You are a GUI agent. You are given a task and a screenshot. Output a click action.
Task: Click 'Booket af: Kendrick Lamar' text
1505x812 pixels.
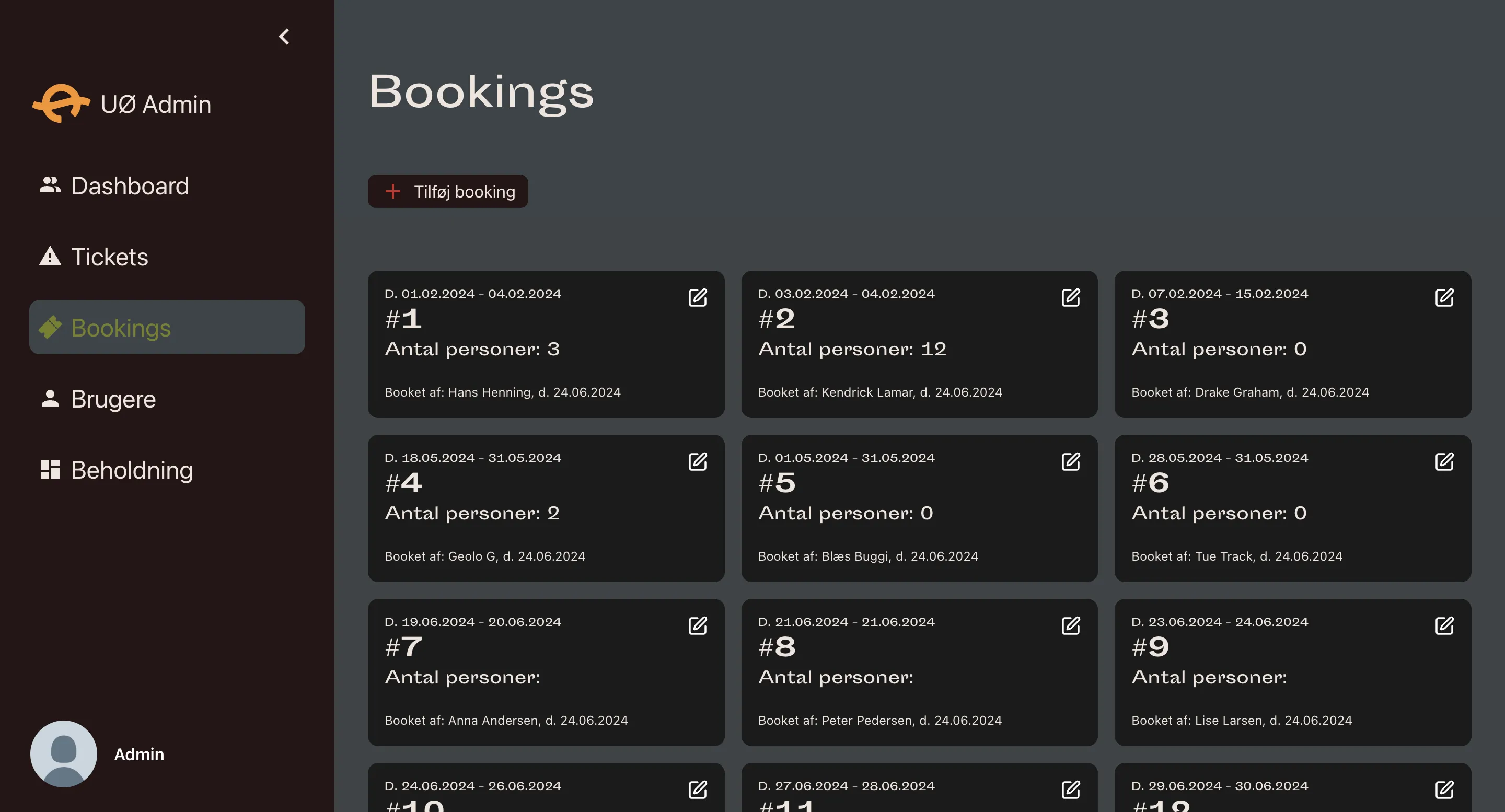880,392
